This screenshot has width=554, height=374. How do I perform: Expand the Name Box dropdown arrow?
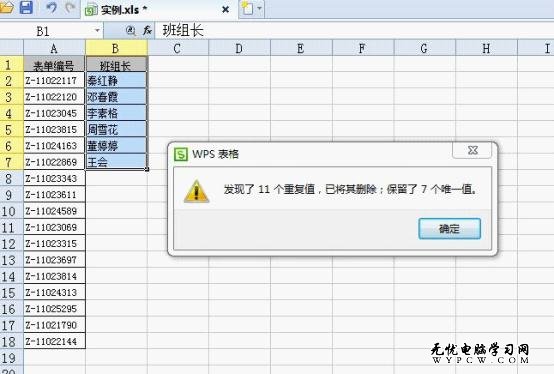click(x=97, y=31)
